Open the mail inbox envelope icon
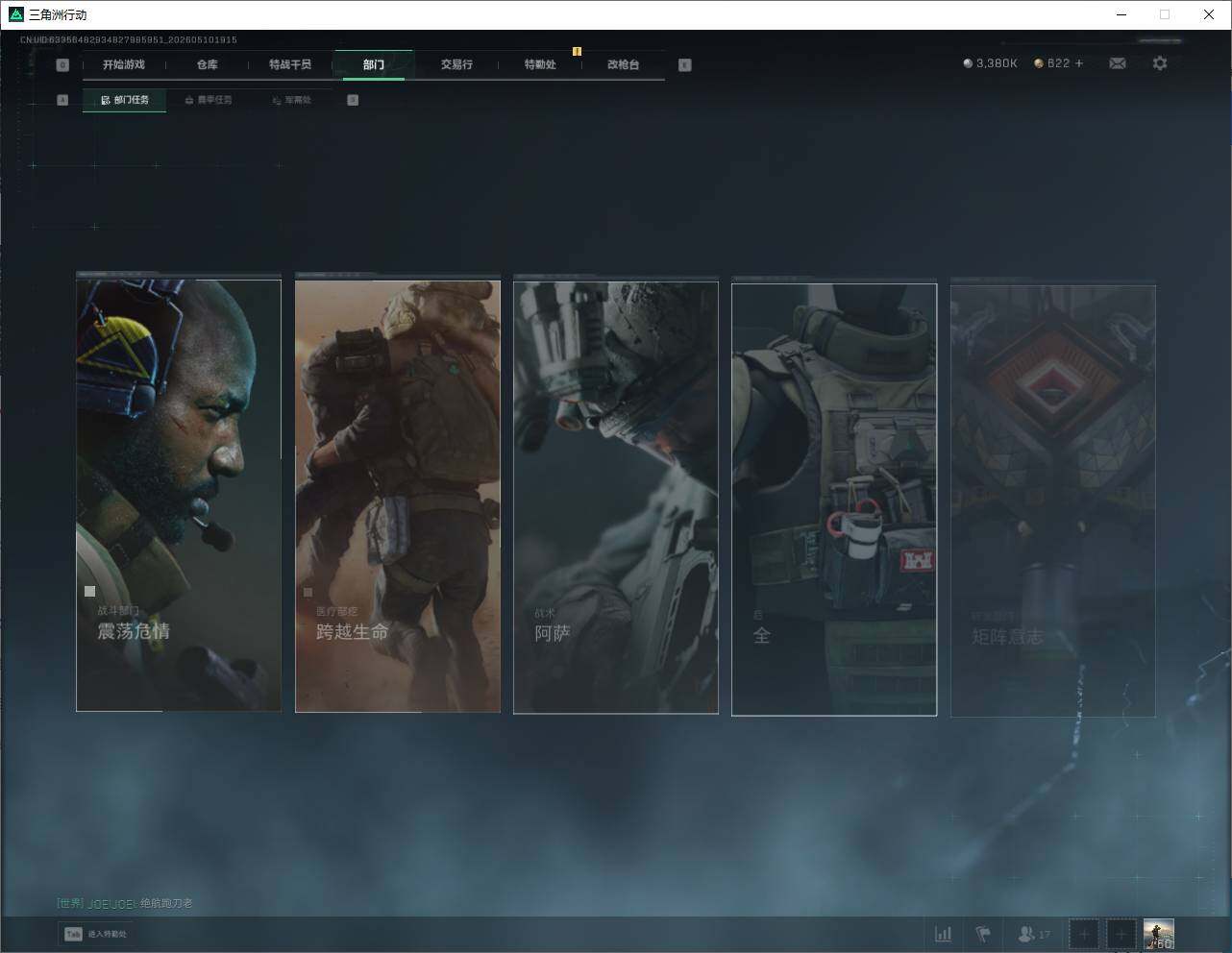Image resolution: width=1232 pixels, height=953 pixels. (x=1118, y=63)
